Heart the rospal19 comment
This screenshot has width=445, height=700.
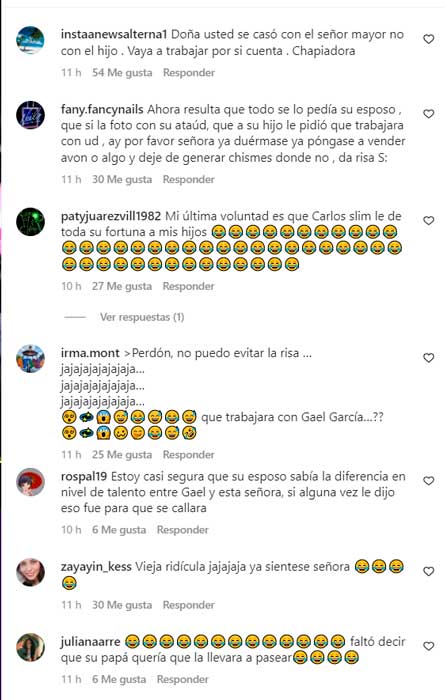pos(428,481)
